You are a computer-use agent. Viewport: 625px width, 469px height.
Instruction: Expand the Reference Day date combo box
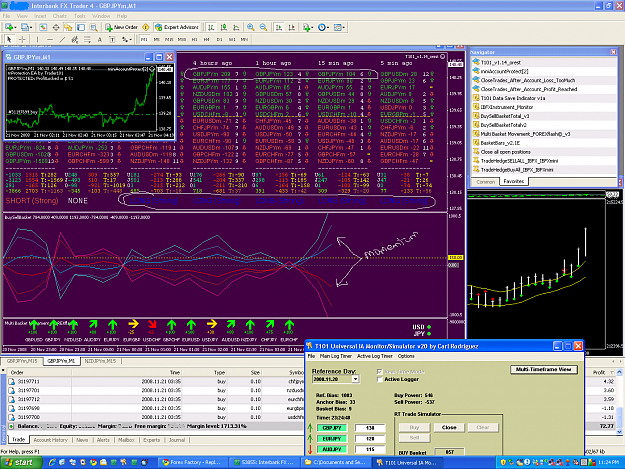tap(355, 379)
